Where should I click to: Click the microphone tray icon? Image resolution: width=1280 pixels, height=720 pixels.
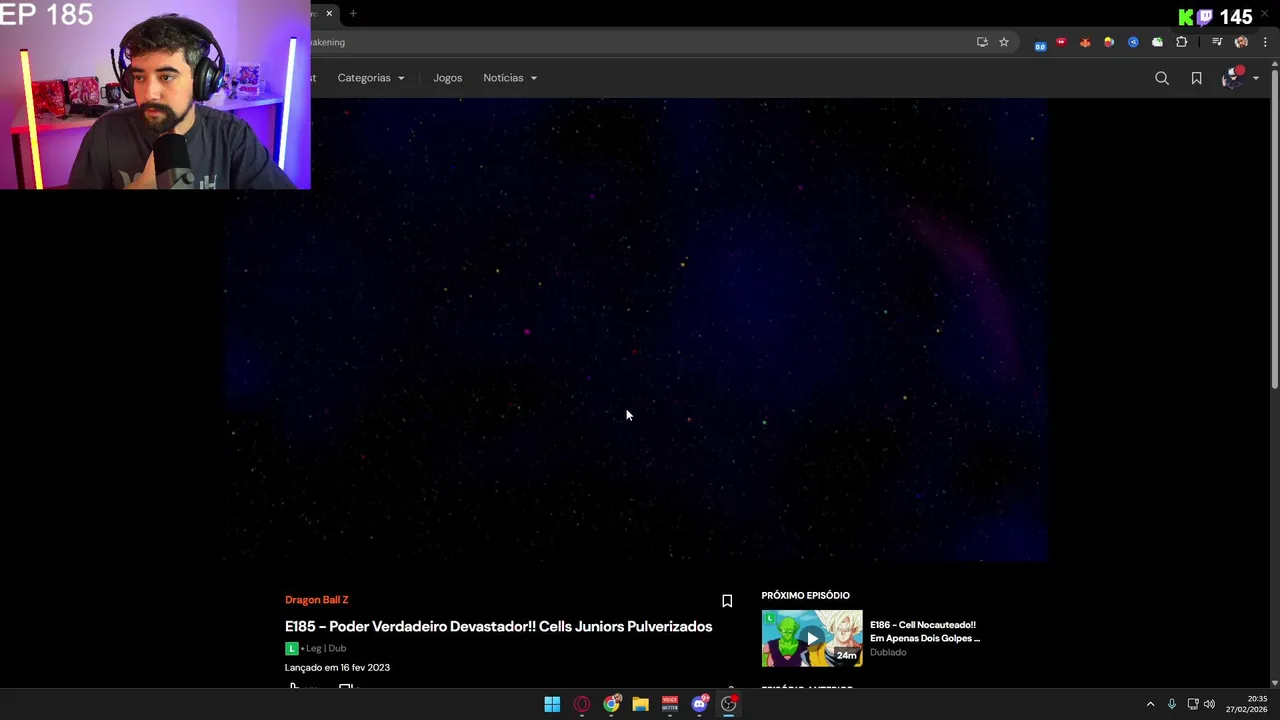coord(1172,704)
